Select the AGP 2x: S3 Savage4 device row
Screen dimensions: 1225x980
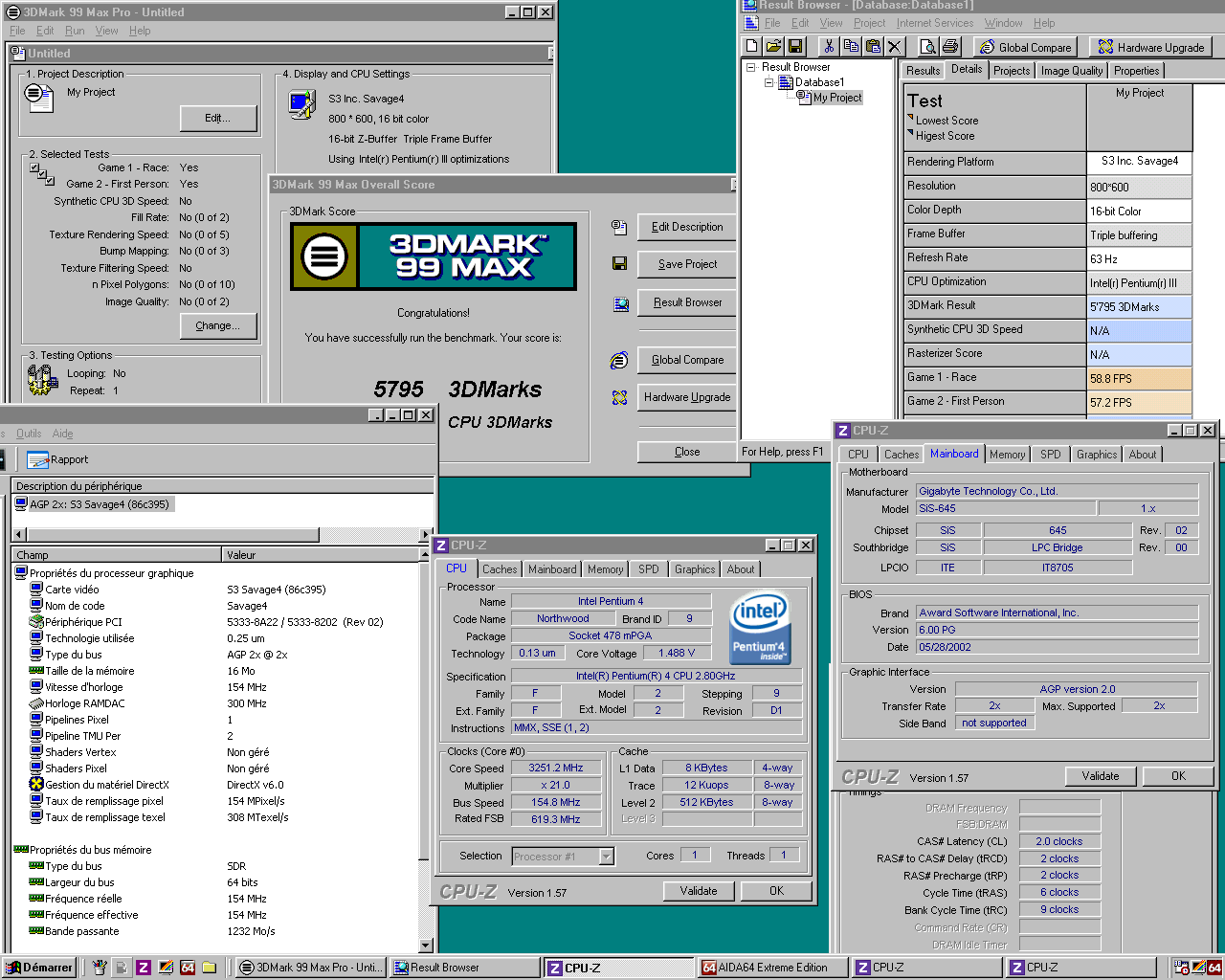(95, 504)
